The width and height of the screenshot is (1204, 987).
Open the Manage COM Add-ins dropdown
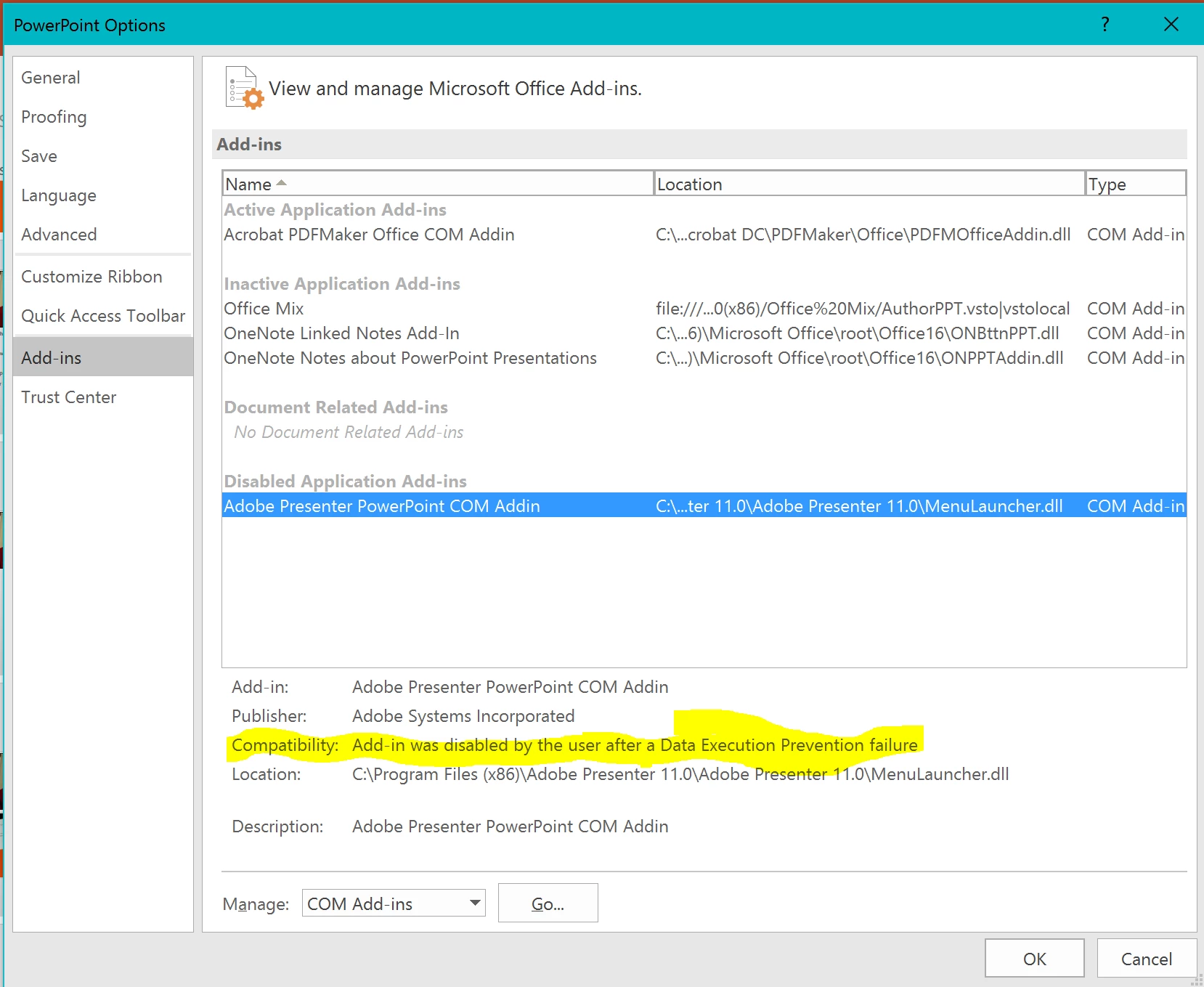point(394,903)
